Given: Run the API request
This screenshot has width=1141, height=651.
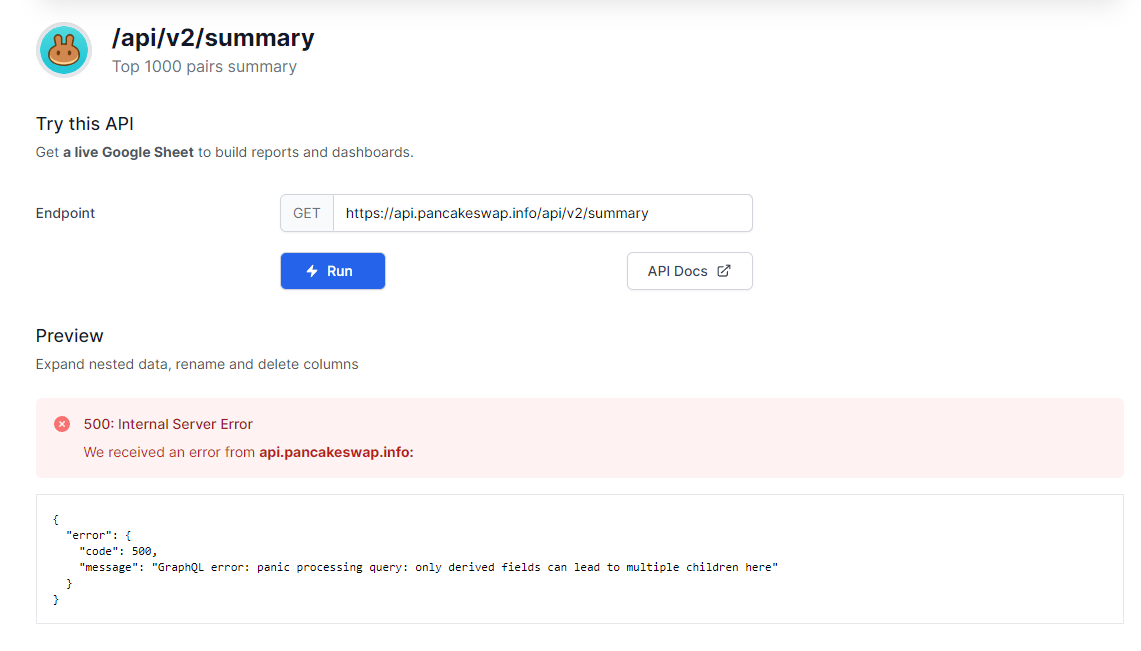Looking at the screenshot, I should coord(333,271).
